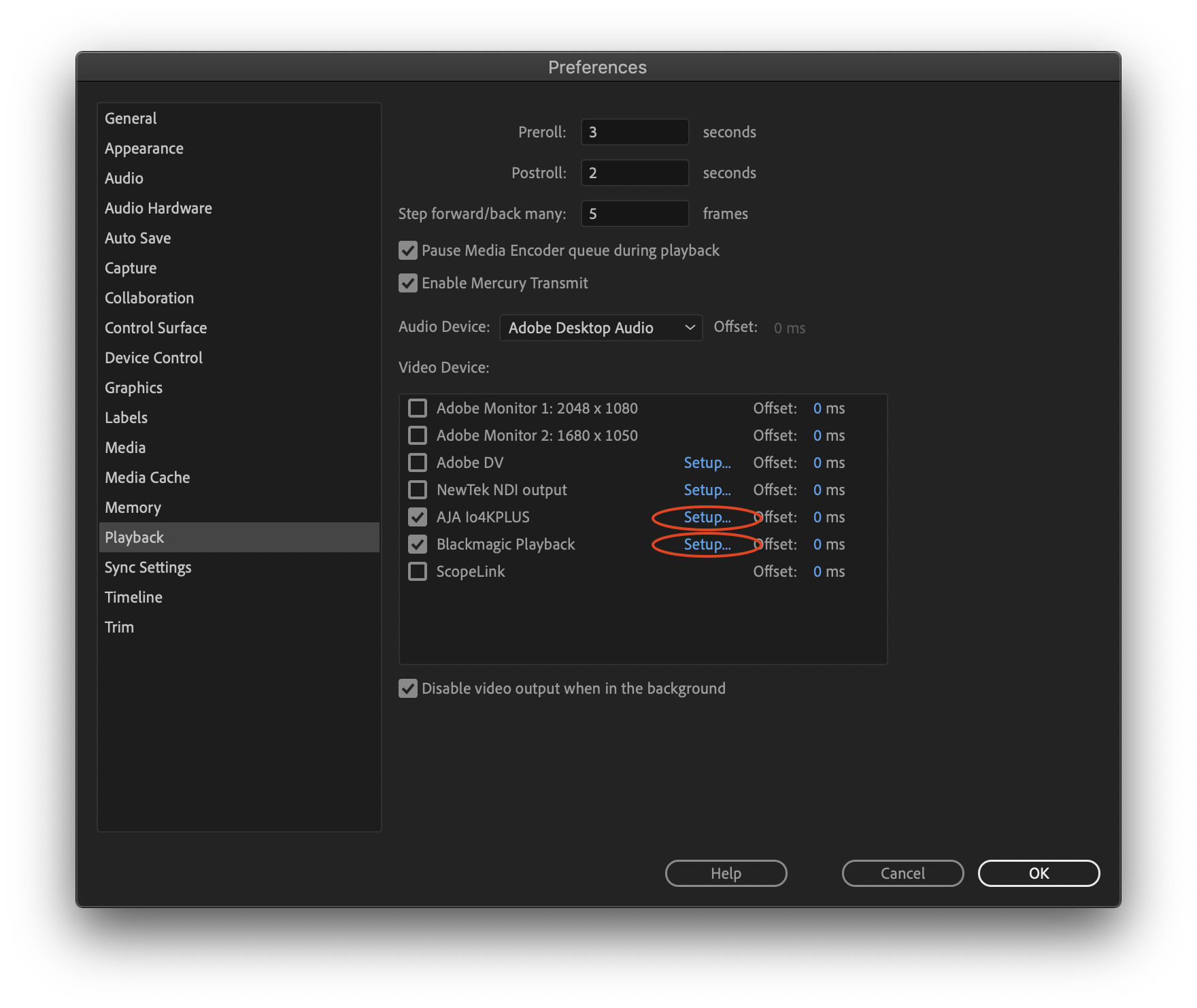
Task: Open the Audio Device dropdown
Action: [x=601, y=328]
